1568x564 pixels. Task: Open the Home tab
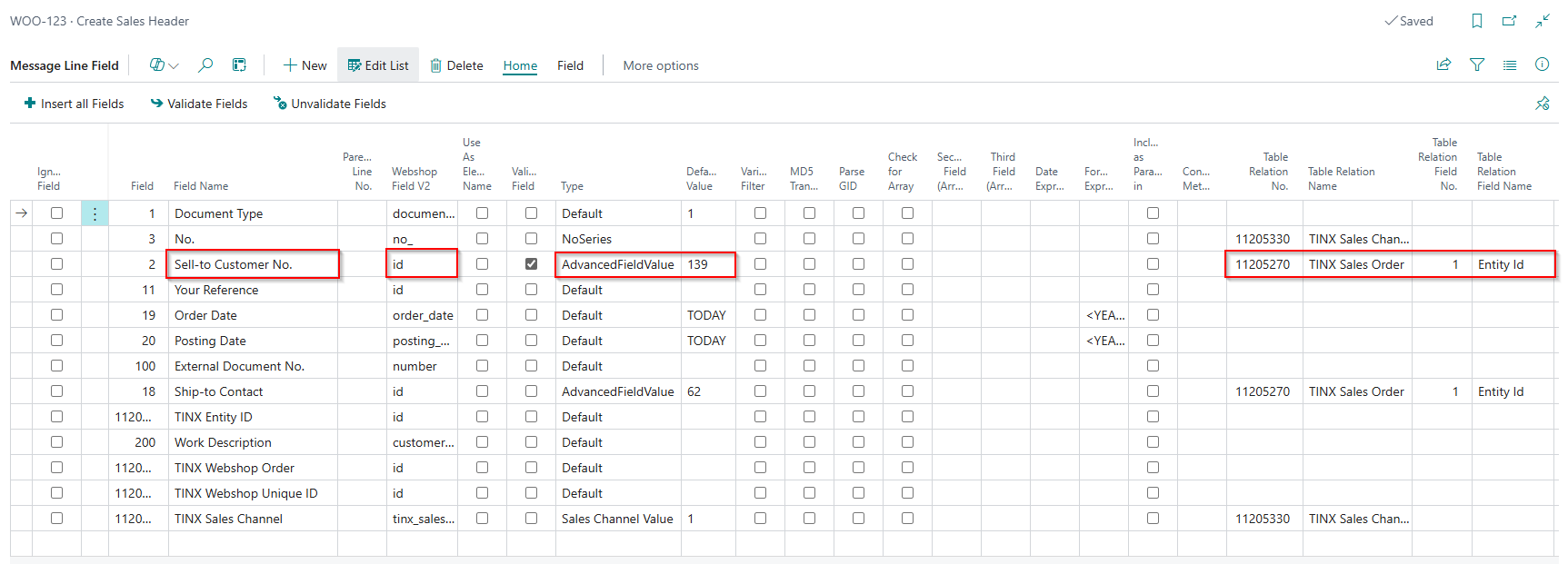pyautogui.click(x=520, y=65)
